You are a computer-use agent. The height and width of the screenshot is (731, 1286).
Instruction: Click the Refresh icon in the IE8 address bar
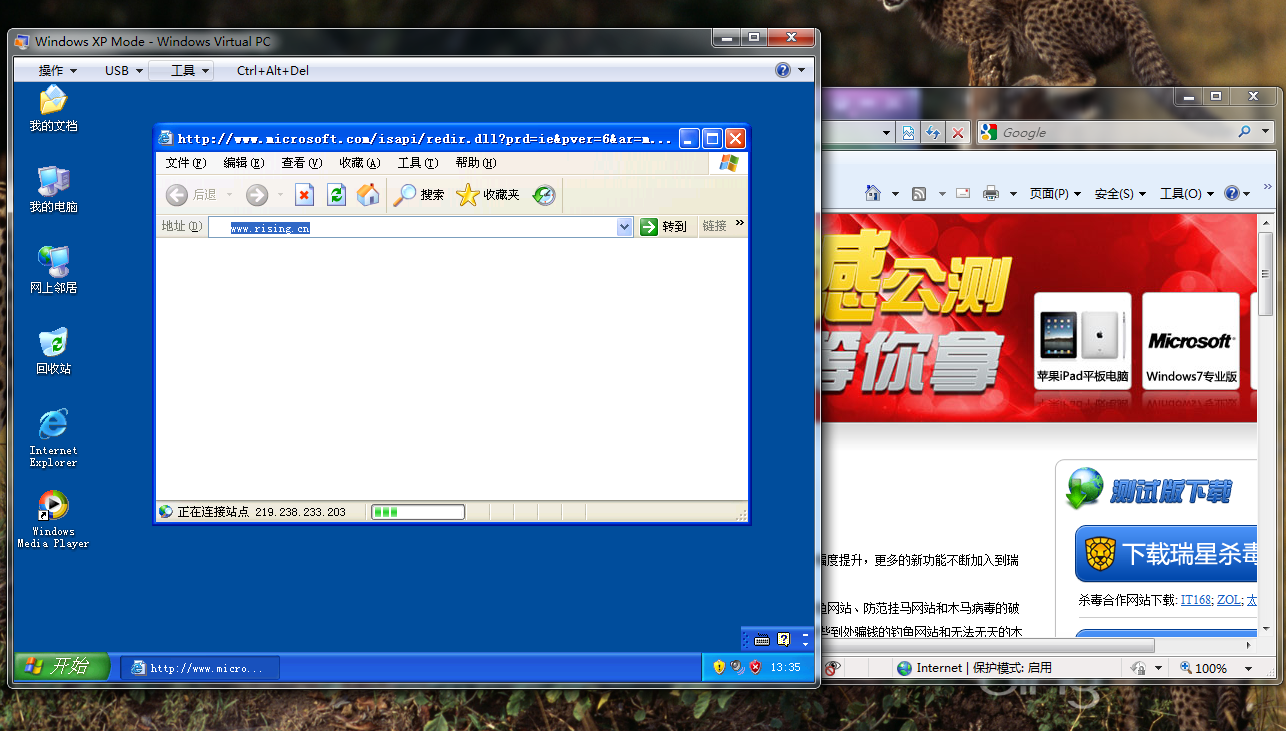click(x=933, y=132)
